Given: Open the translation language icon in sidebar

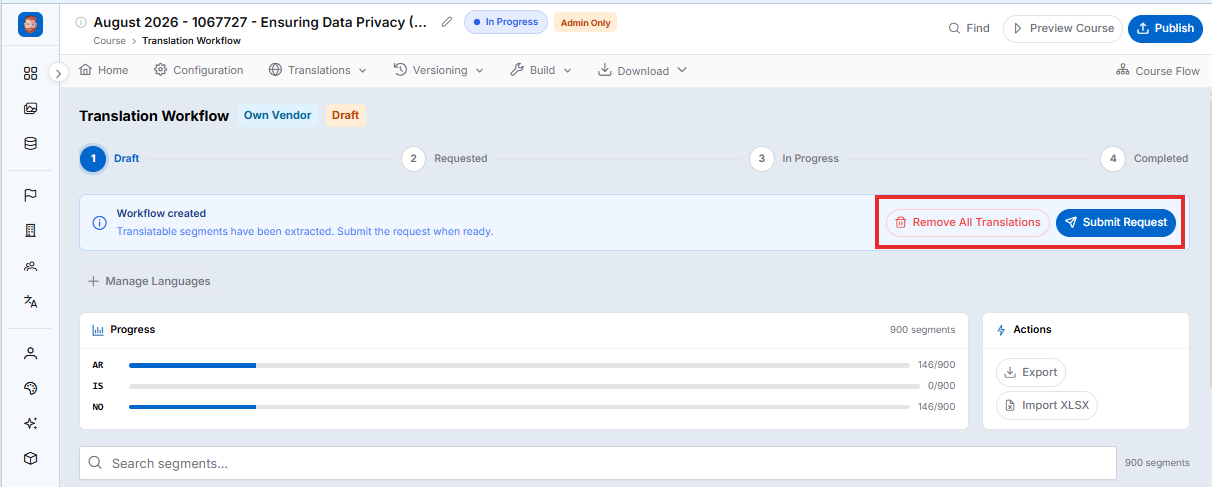Looking at the screenshot, I should [x=30, y=301].
